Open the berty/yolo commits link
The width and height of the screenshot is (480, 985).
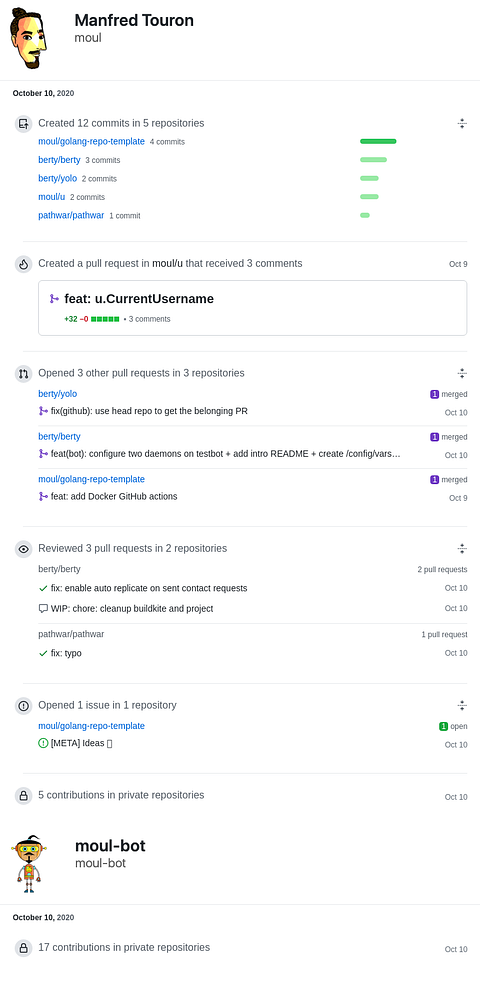click(x=57, y=178)
